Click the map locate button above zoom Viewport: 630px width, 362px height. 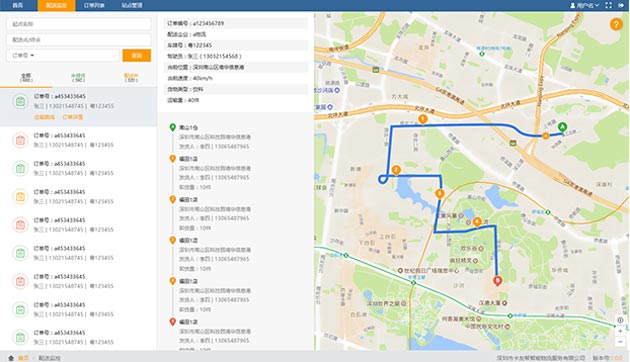click(620, 320)
